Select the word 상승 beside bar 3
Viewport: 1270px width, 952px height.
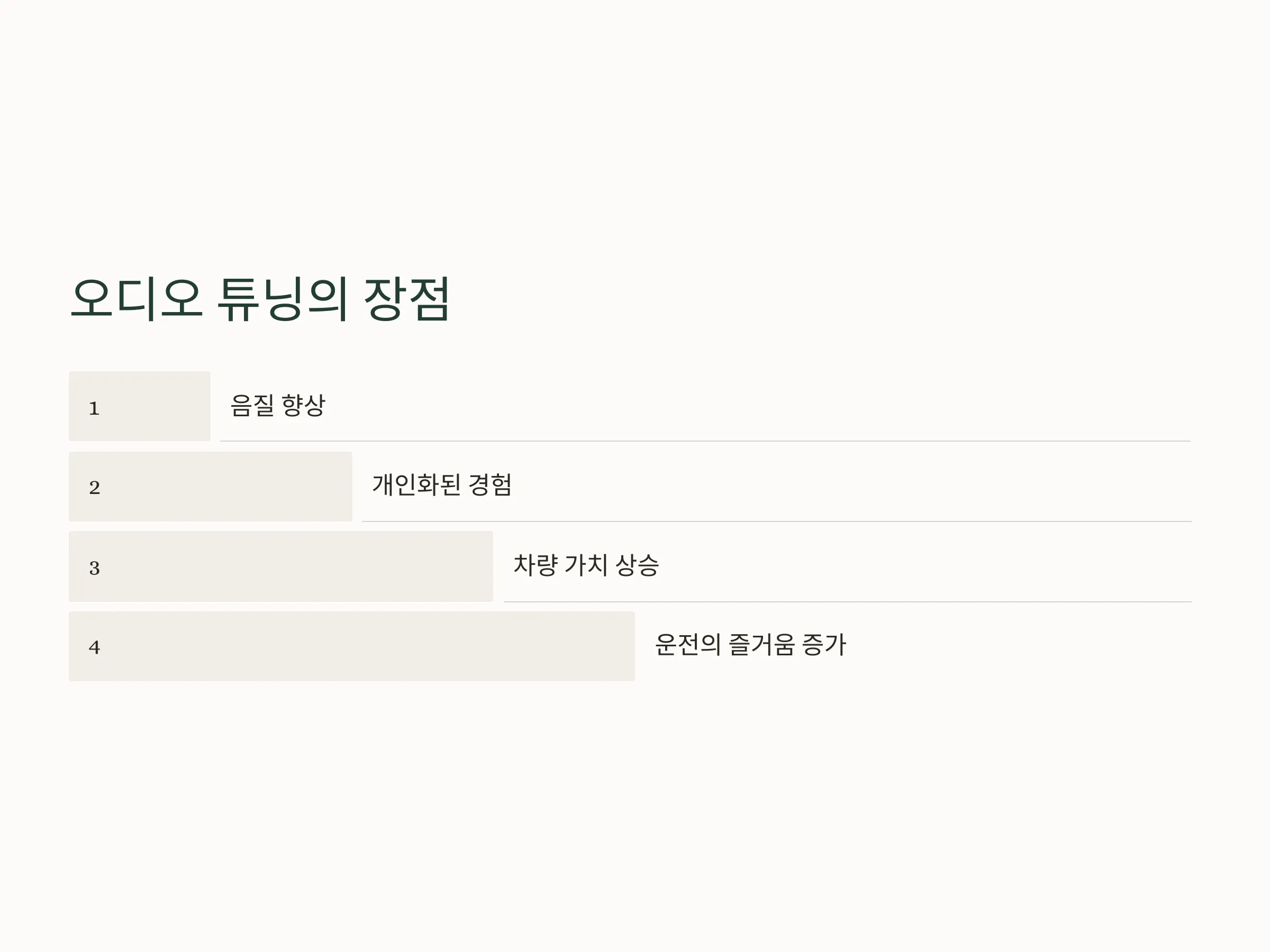[637, 565]
